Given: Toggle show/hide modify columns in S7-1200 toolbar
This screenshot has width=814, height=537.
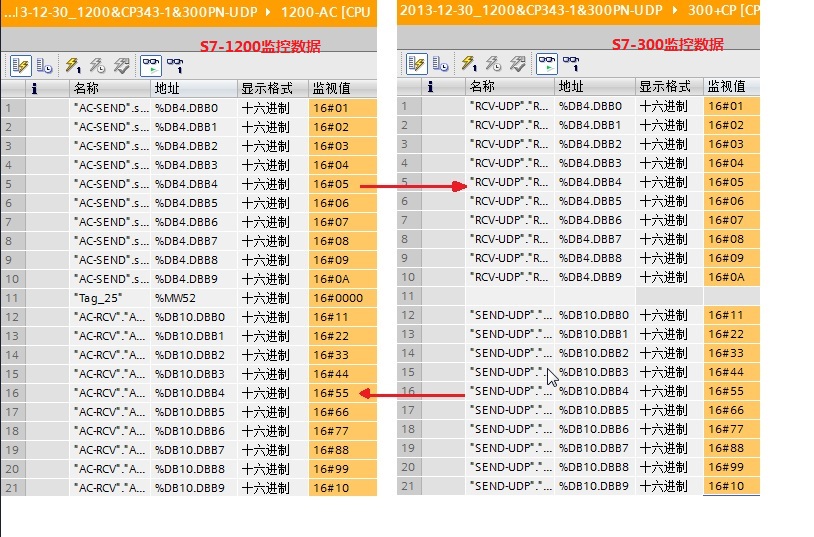Looking at the screenshot, I should [x=20, y=66].
